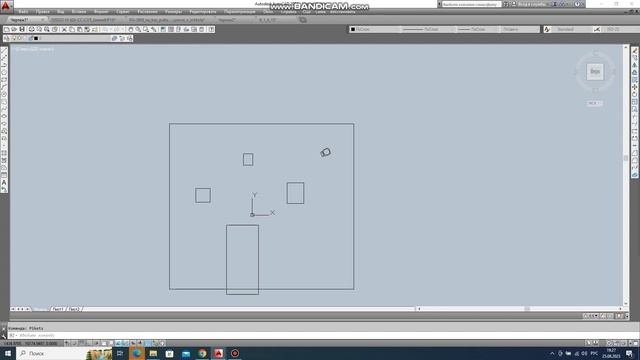
Task: Select the Ellipse draw tool
Action: pos(4,117)
